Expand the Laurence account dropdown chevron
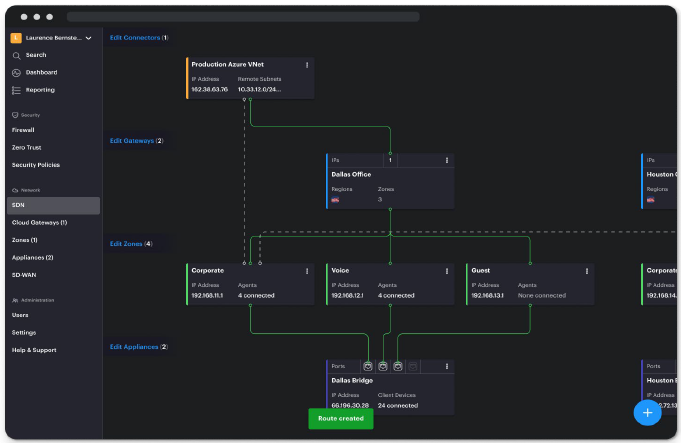 pos(89,38)
